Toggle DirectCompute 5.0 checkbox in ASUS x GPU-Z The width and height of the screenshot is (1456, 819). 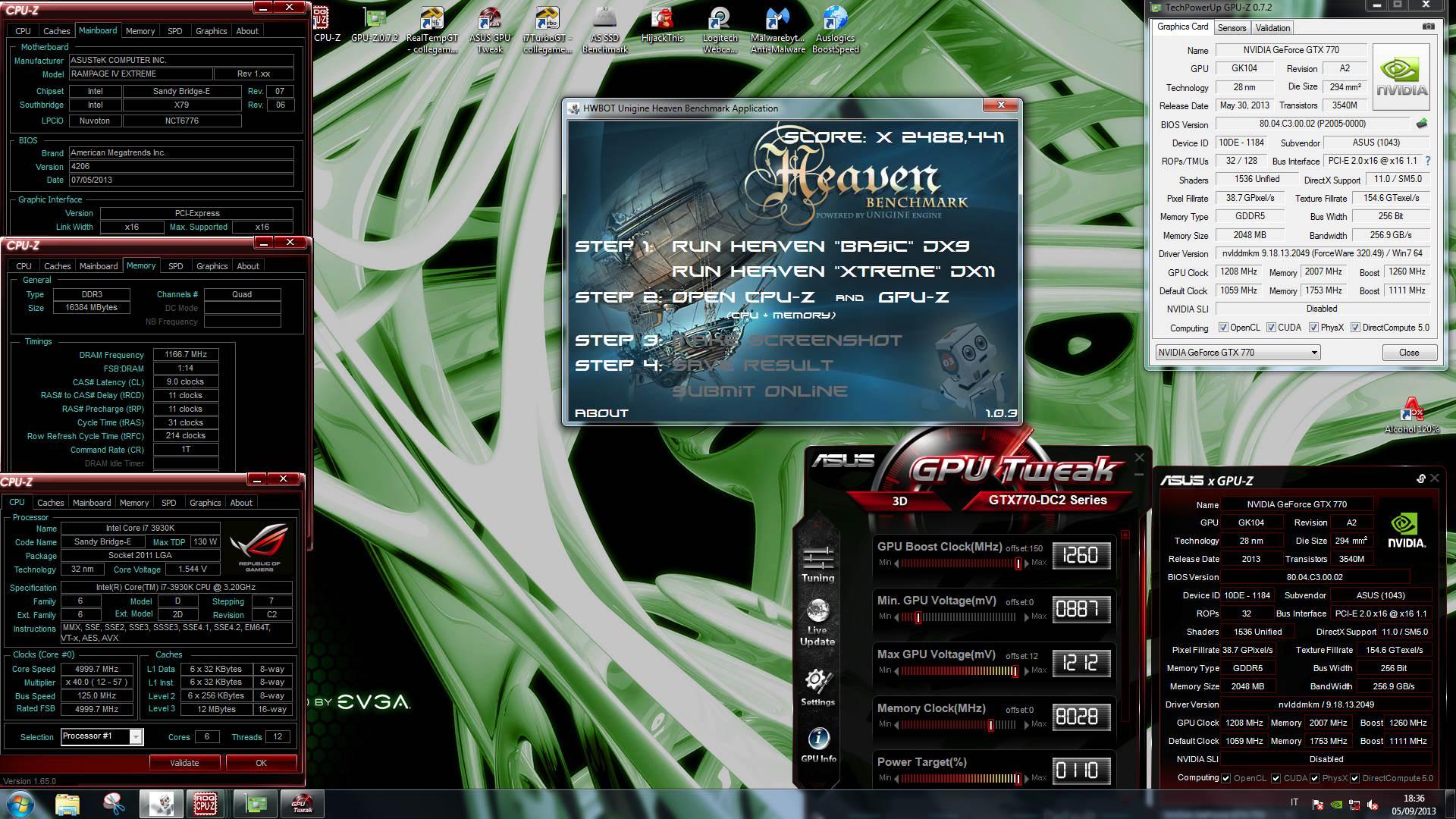click(1354, 778)
